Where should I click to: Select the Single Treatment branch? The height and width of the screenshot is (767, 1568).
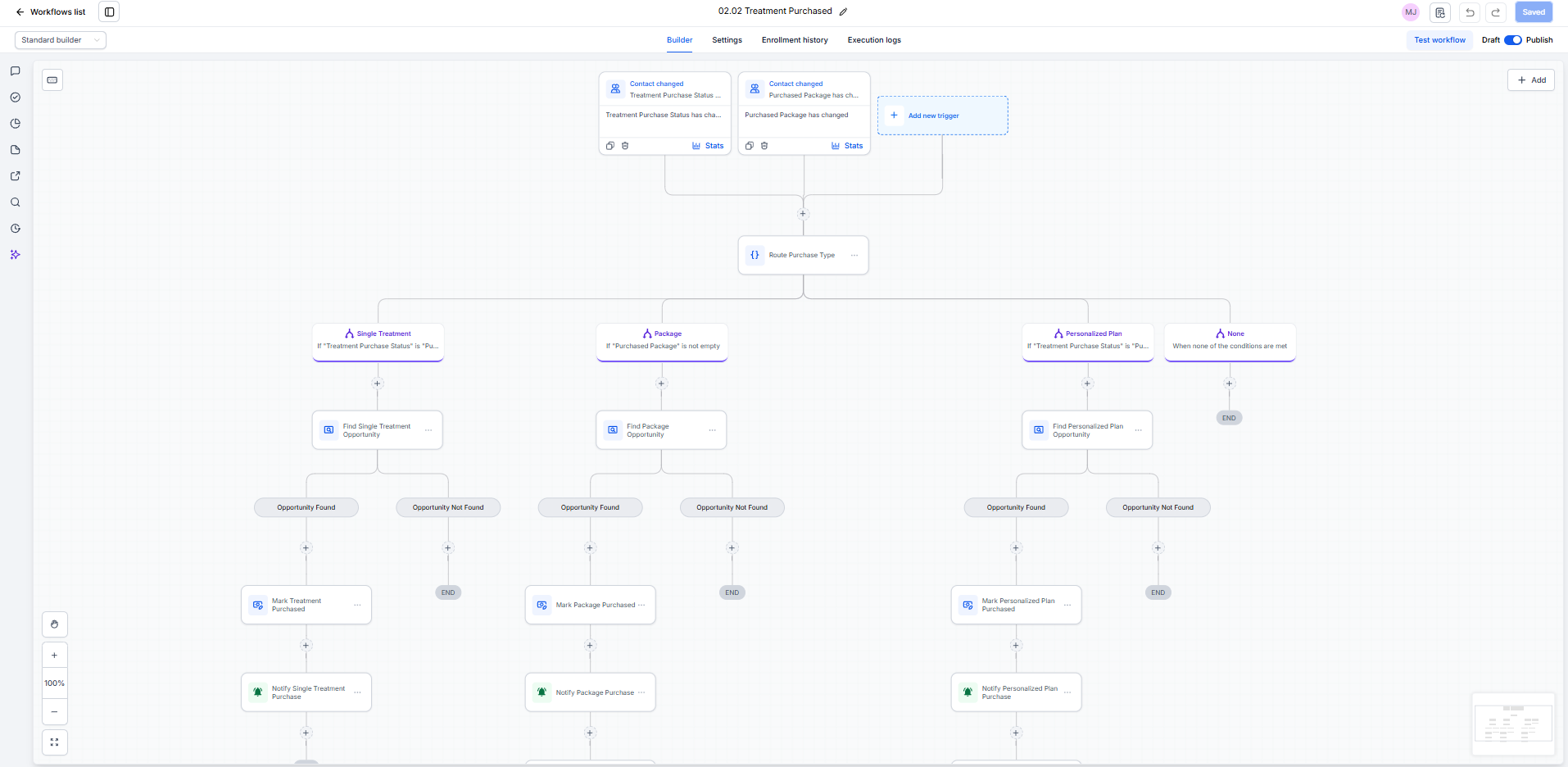click(x=378, y=342)
